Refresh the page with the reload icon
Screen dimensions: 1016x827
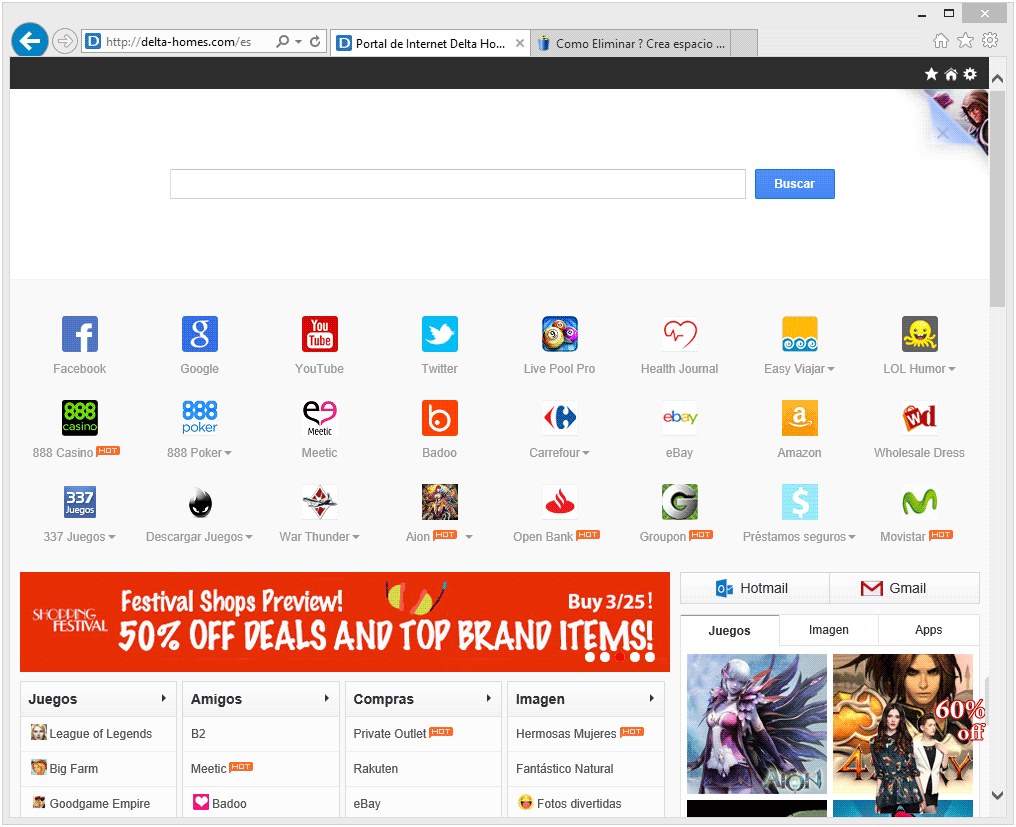[x=315, y=41]
